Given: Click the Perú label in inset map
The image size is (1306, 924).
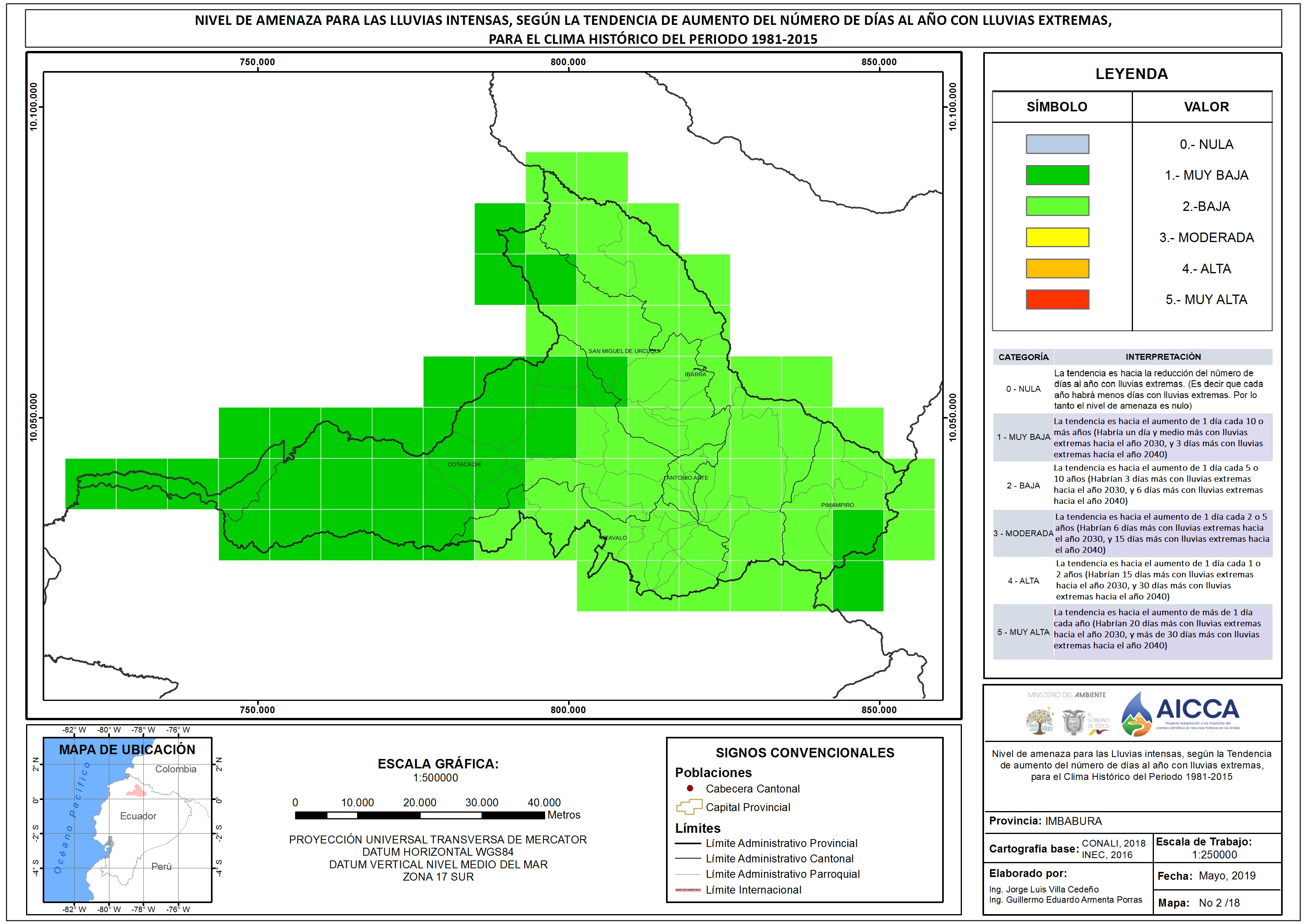Looking at the screenshot, I should click(x=161, y=866).
